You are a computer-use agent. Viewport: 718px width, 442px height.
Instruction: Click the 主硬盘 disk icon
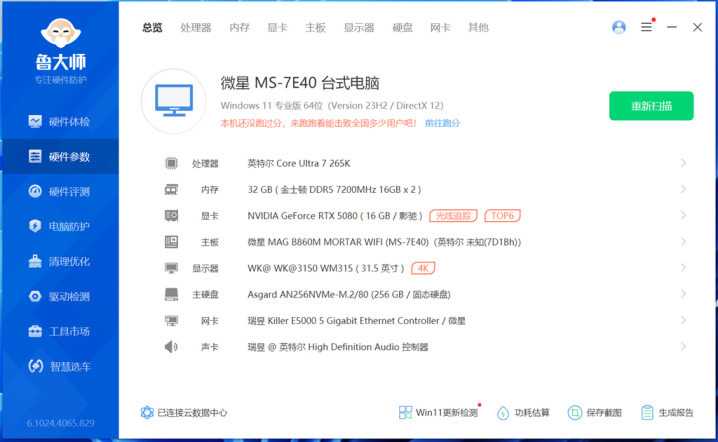pos(171,294)
